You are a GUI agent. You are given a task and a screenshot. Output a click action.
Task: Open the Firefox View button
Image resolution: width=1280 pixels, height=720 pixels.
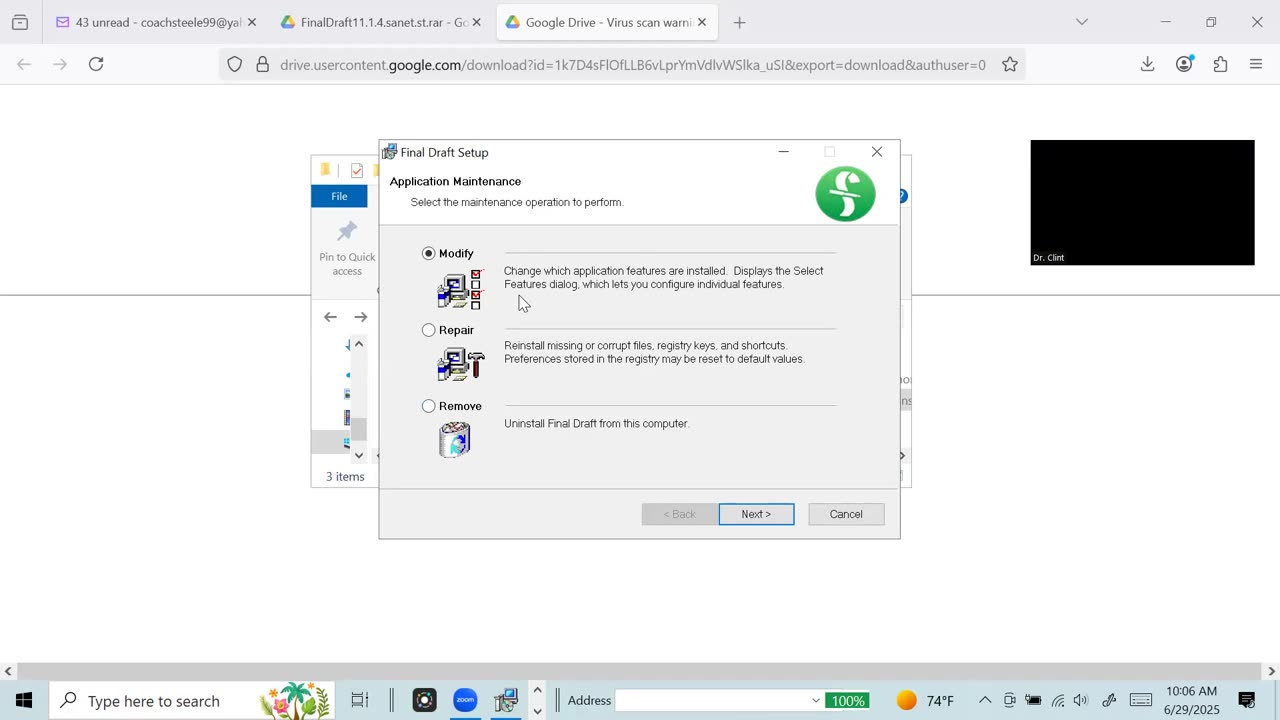(x=20, y=22)
